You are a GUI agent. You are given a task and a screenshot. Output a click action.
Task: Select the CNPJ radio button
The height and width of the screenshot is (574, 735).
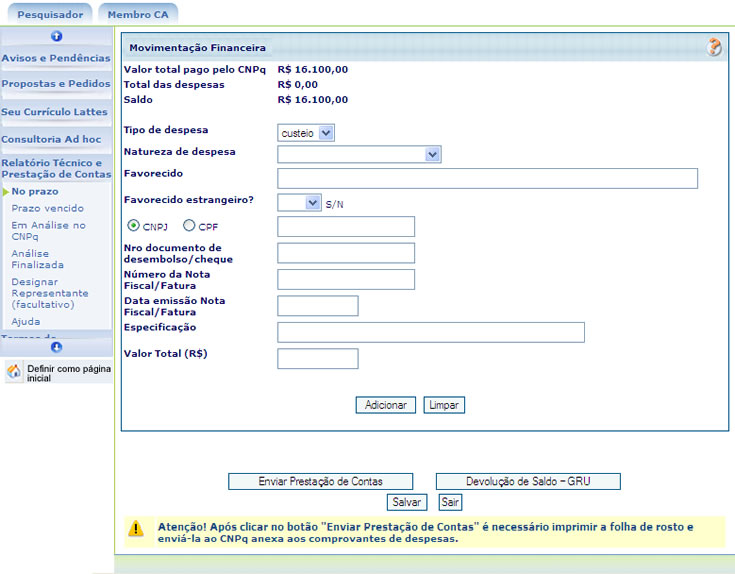[x=133, y=226]
